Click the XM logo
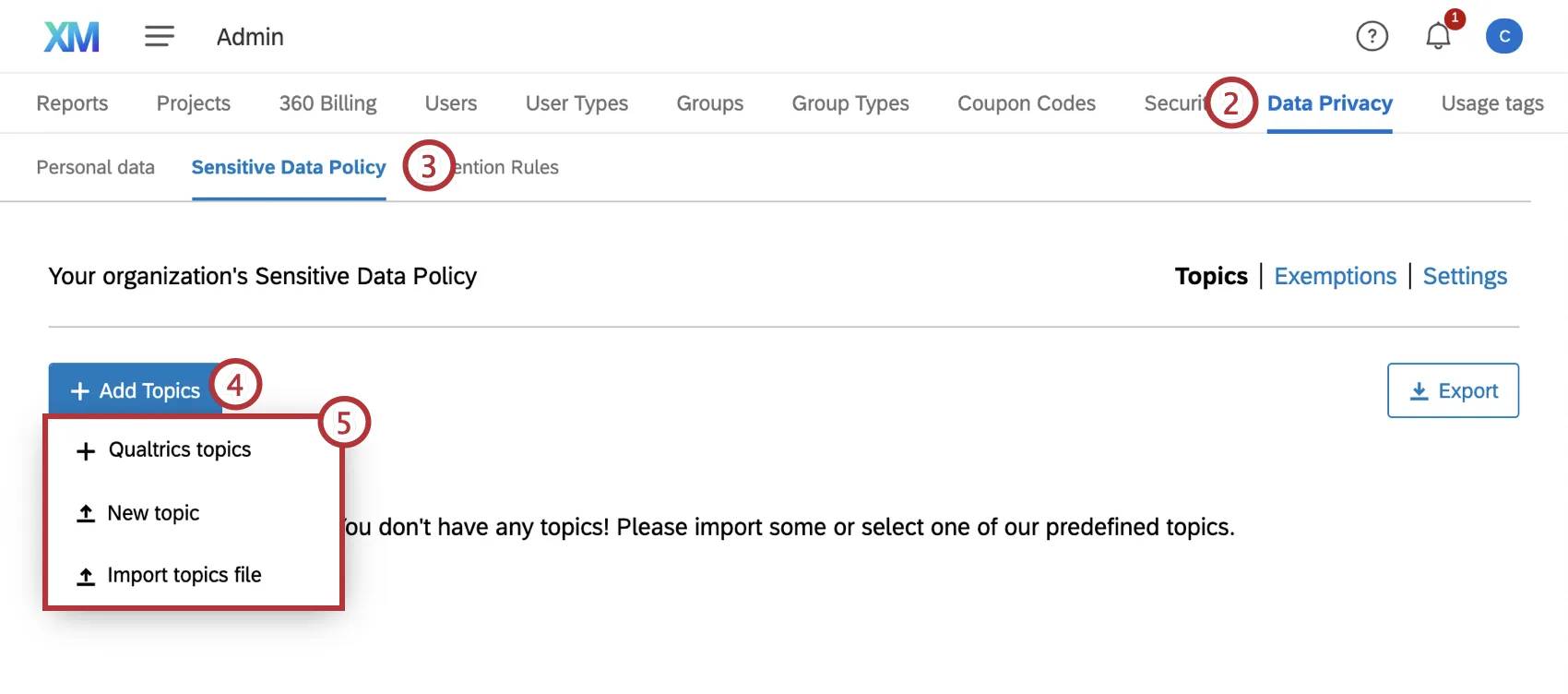The height and width of the screenshot is (694, 1568). tap(70, 36)
